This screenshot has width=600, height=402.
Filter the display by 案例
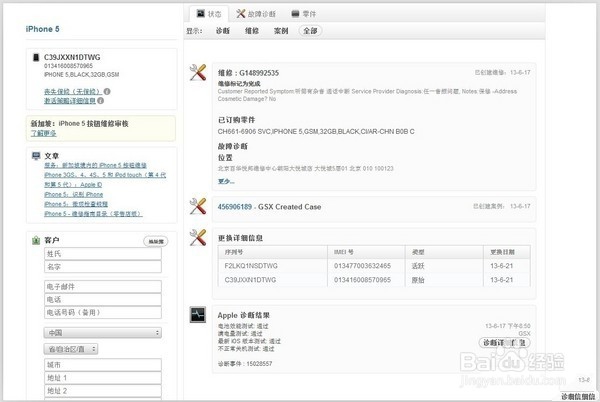point(281,31)
